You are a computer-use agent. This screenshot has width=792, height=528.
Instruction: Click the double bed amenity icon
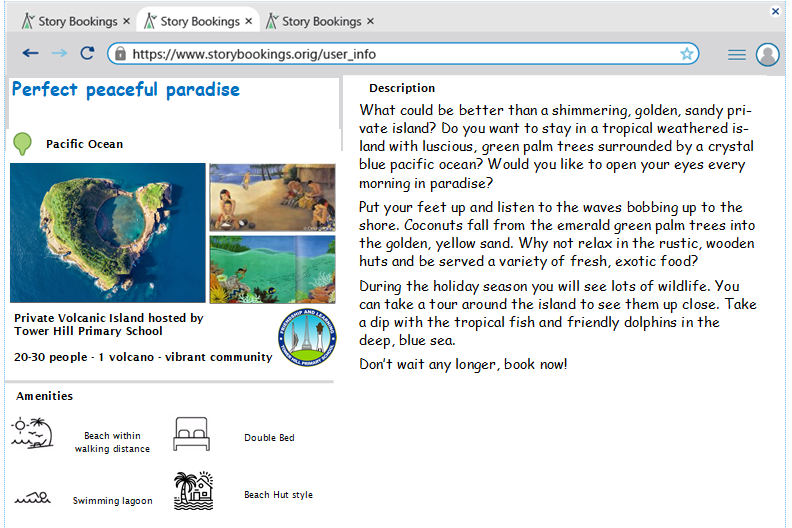[x=191, y=434]
